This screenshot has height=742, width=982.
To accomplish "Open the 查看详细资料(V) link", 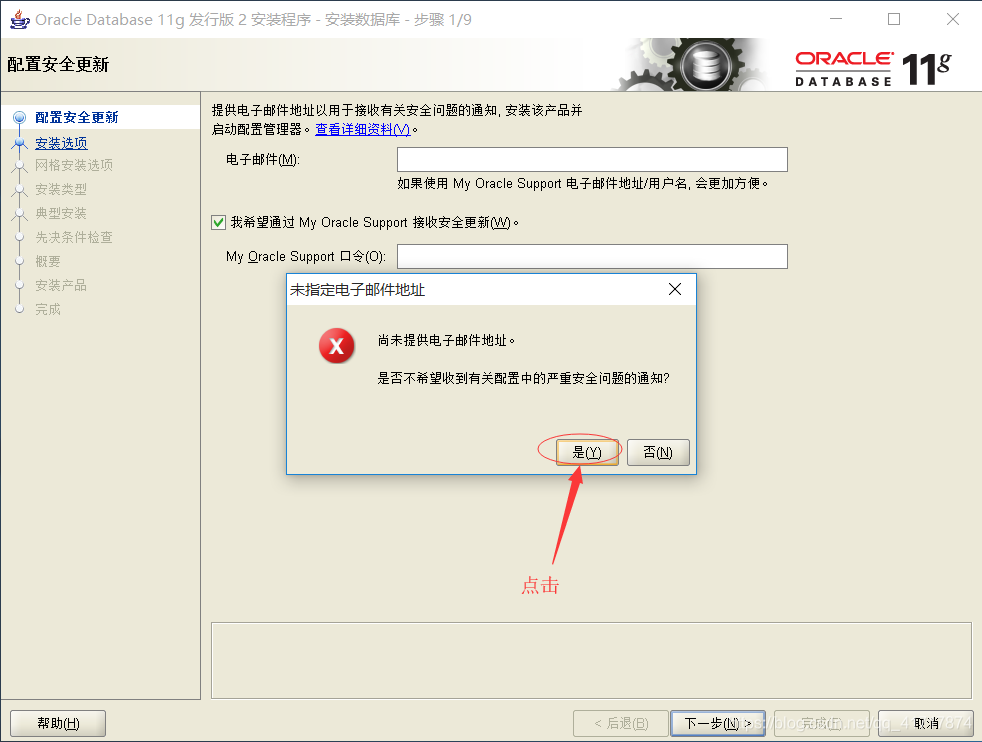I will (x=363, y=130).
